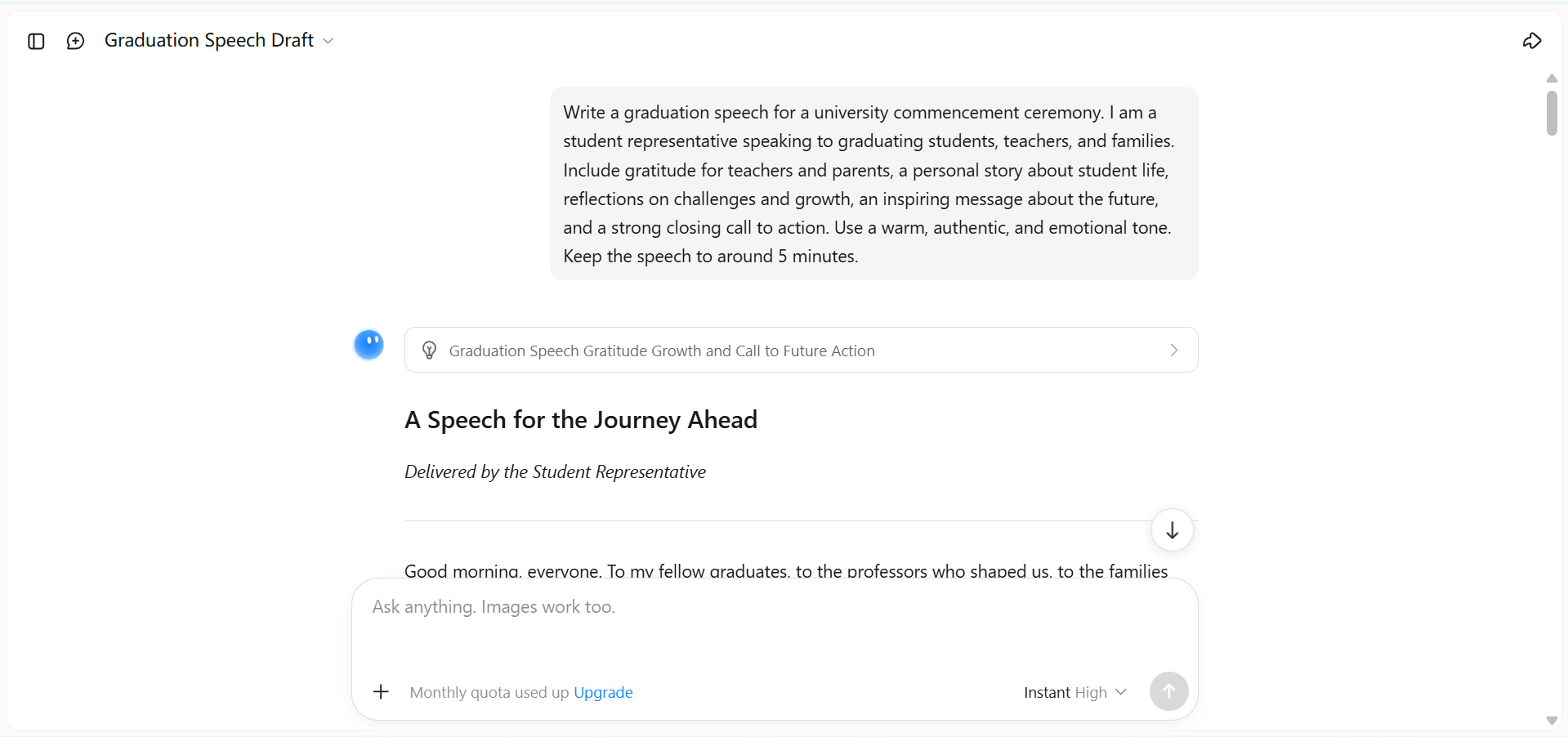This screenshot has width=1568, height=737.
Task: Open the Graduation Speech Gratitude Growth reasoning panel
Action: 801,350
